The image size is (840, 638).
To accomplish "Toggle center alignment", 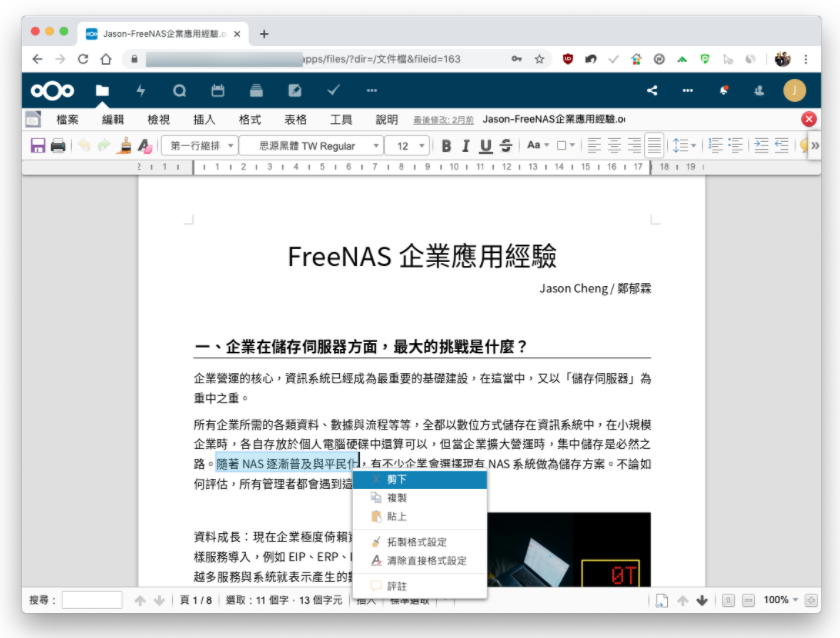I will [x=614, y=145].
